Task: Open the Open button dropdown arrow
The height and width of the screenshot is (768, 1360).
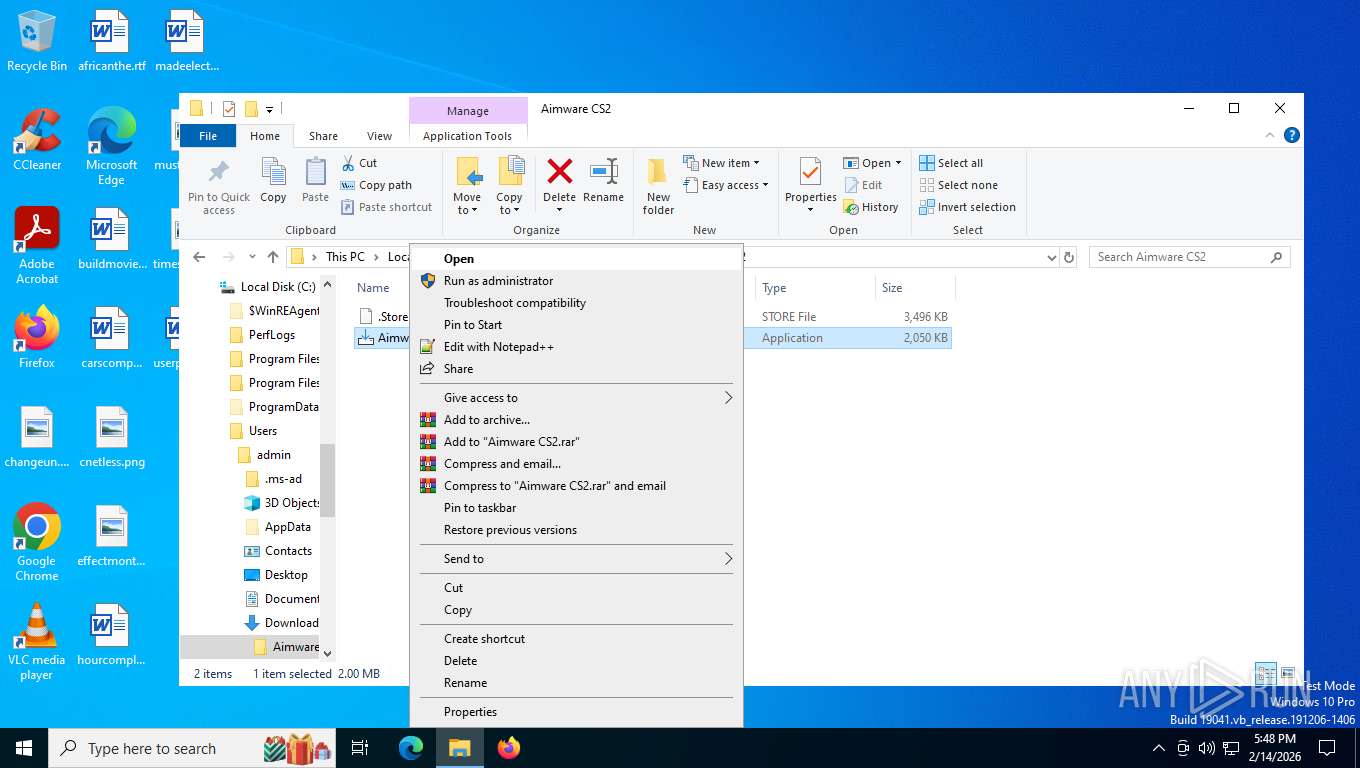Action: (898, 163)
